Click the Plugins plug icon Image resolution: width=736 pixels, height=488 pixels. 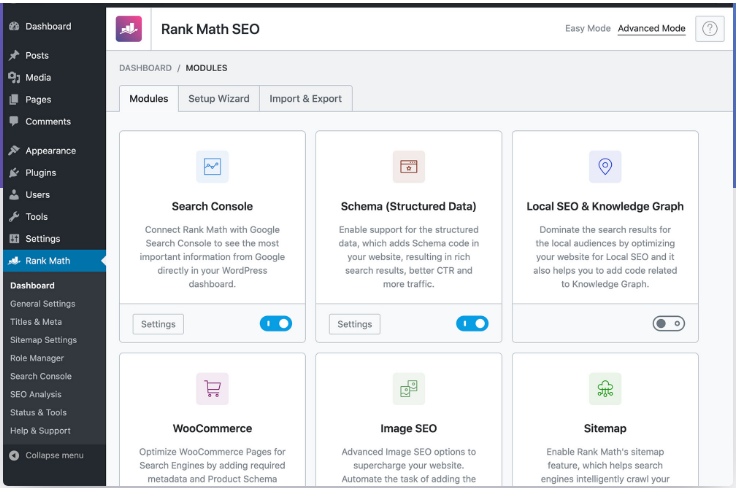14,173
